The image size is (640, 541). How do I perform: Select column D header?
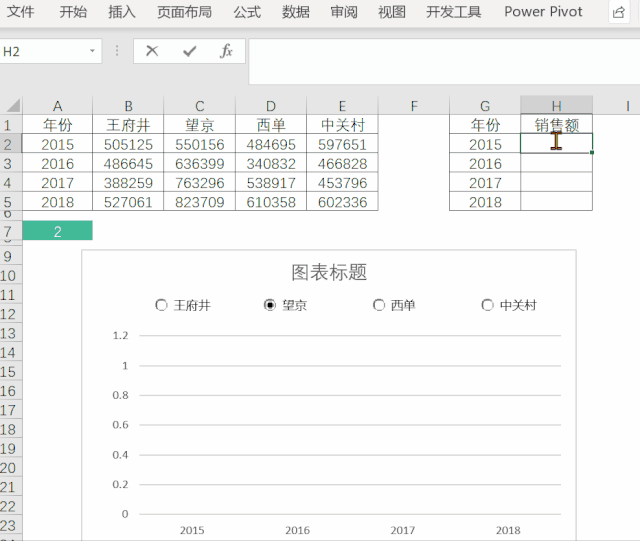point(271,106)
